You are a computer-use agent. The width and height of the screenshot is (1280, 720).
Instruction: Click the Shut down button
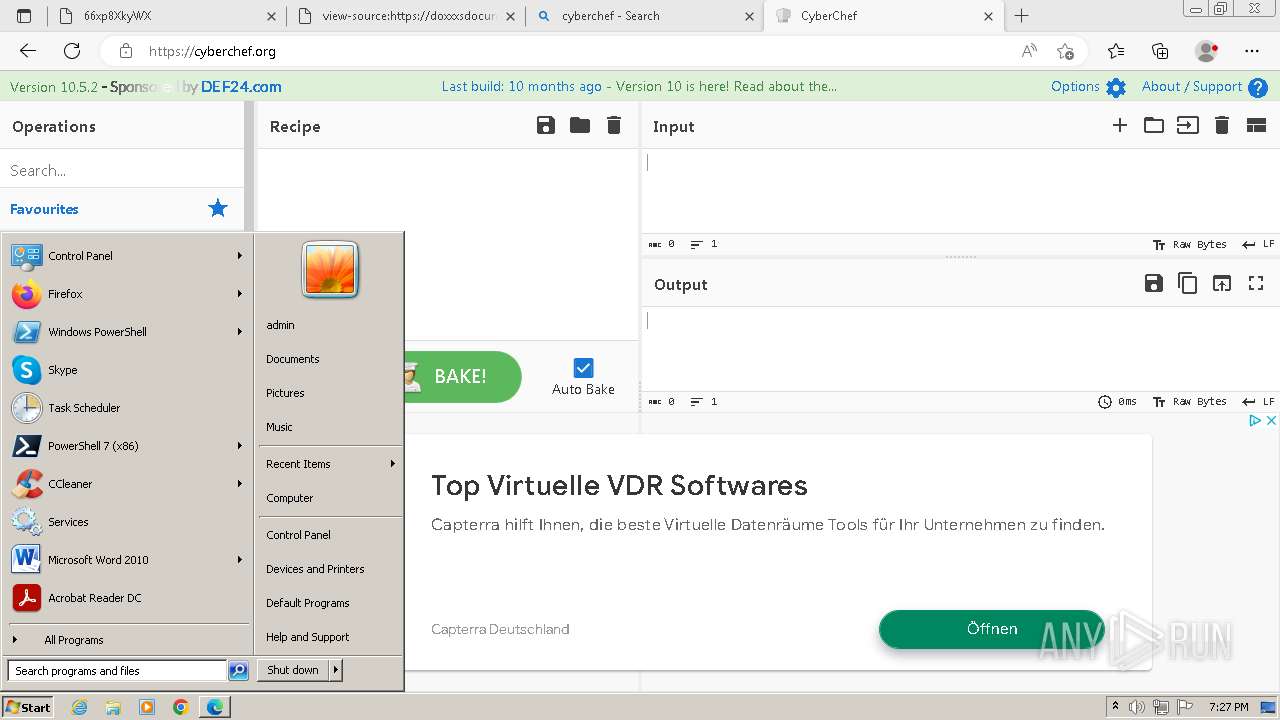[x=293, y=670]
